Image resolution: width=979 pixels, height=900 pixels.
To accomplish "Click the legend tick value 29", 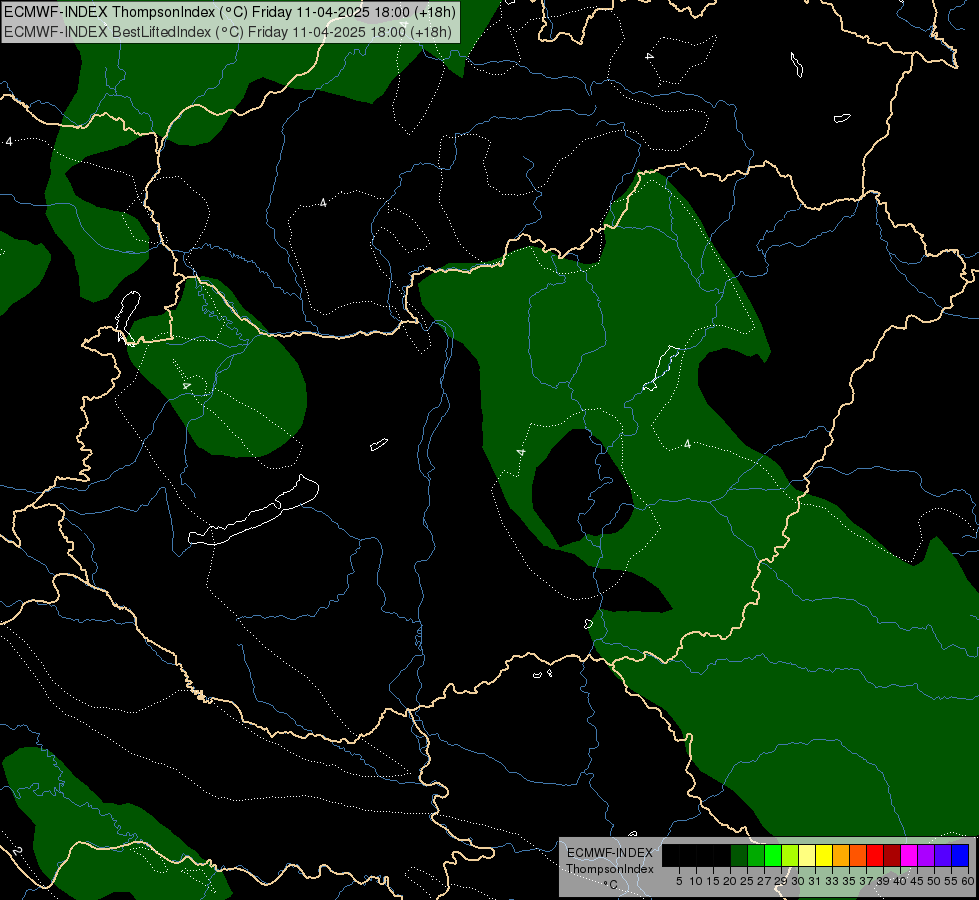I will point(781,881).
